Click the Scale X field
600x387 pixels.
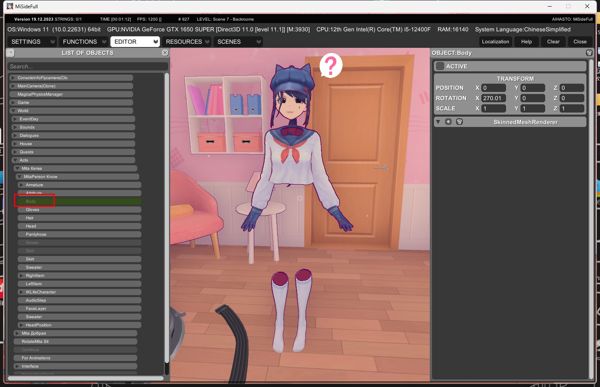click(493, 108)
